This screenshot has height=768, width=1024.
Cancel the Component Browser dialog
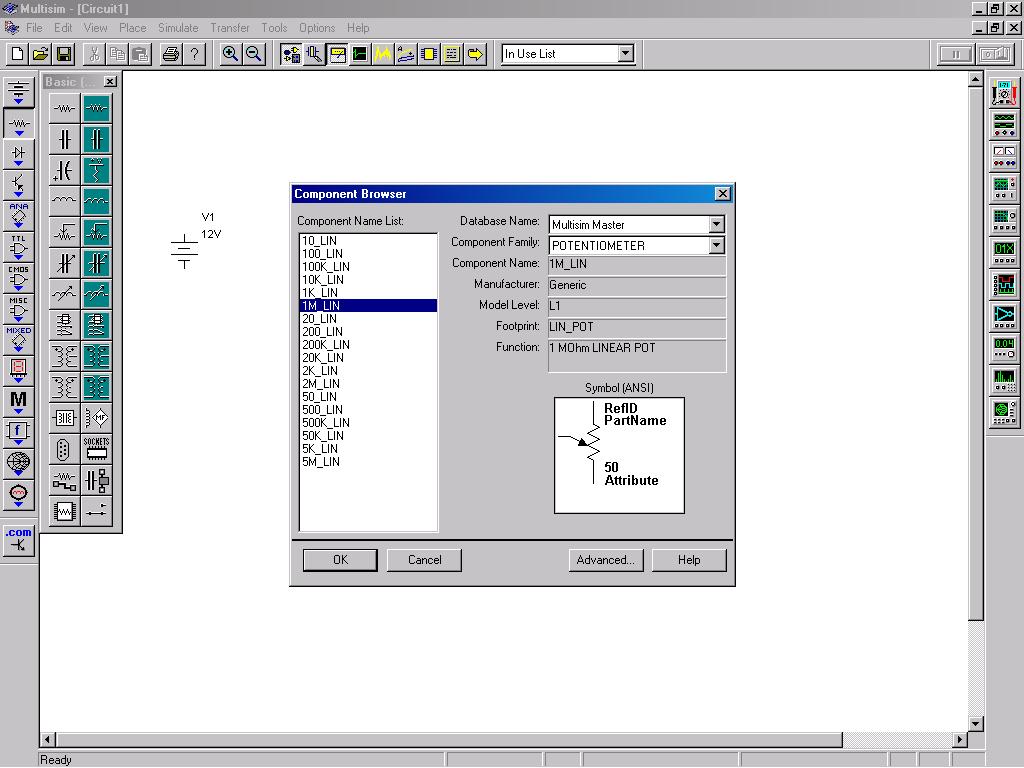coord(424,560)
